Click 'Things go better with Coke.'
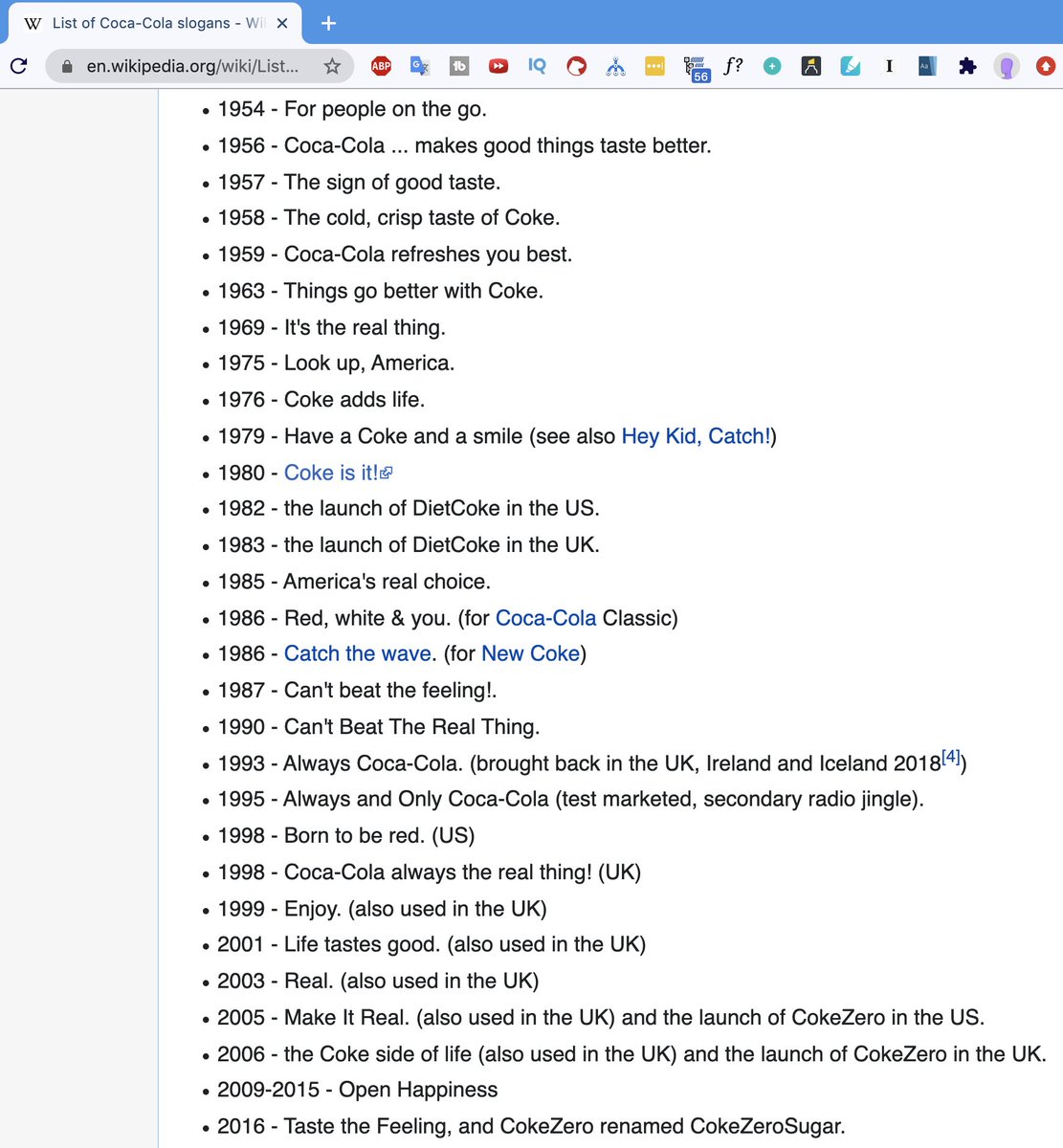This screenshot has width=1063, height=1148. coord(413,291)
